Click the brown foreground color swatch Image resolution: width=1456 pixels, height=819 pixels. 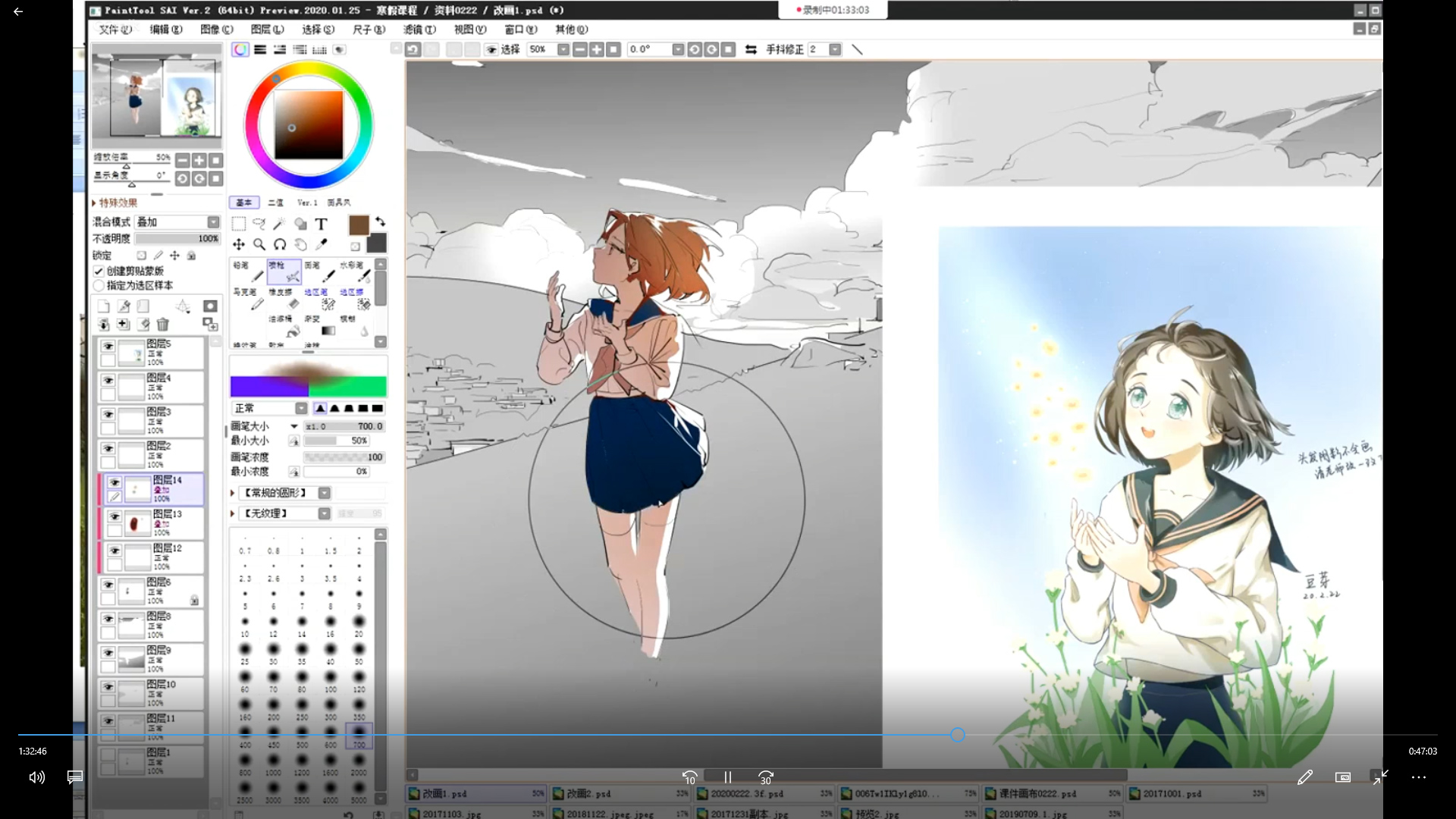(359, 224)
